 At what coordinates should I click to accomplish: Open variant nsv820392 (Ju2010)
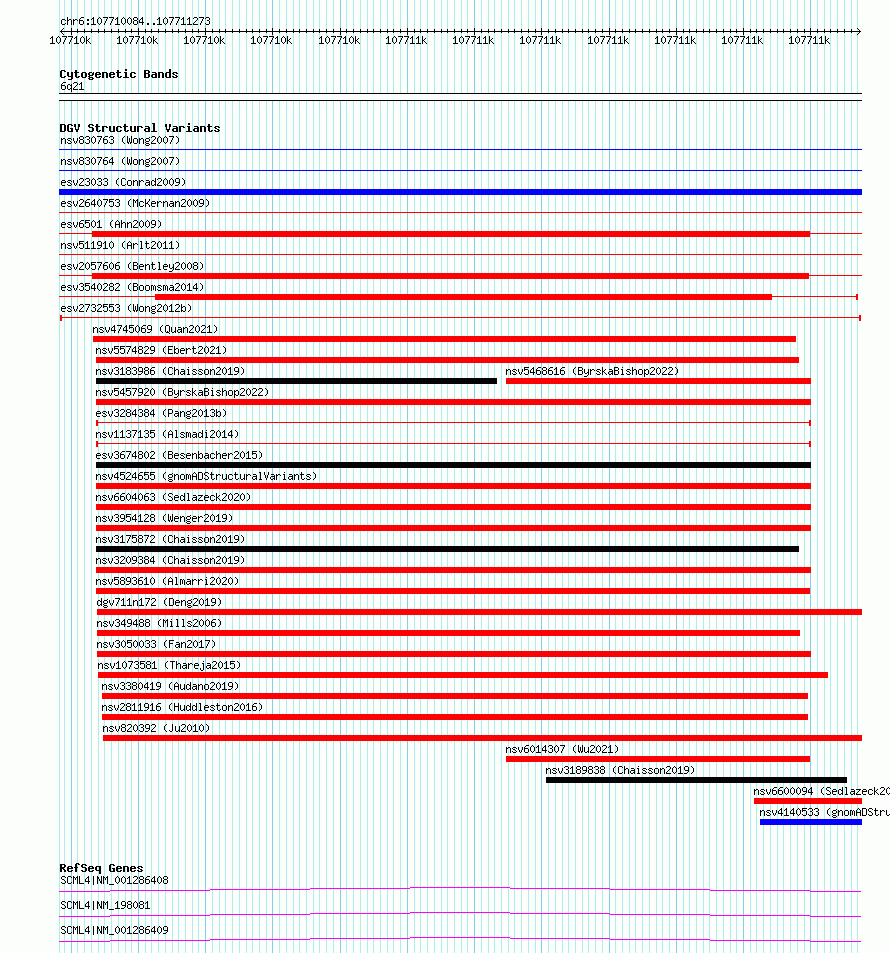pos(156,729)
